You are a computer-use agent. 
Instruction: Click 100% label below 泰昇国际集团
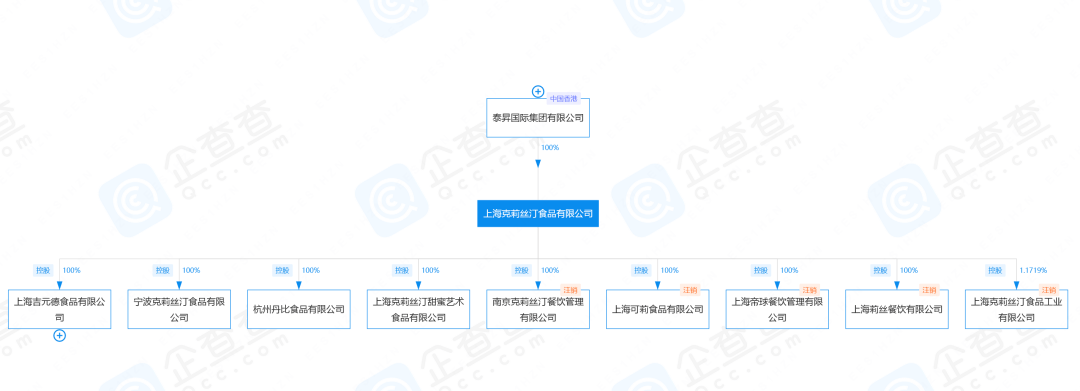pos(550,147)
